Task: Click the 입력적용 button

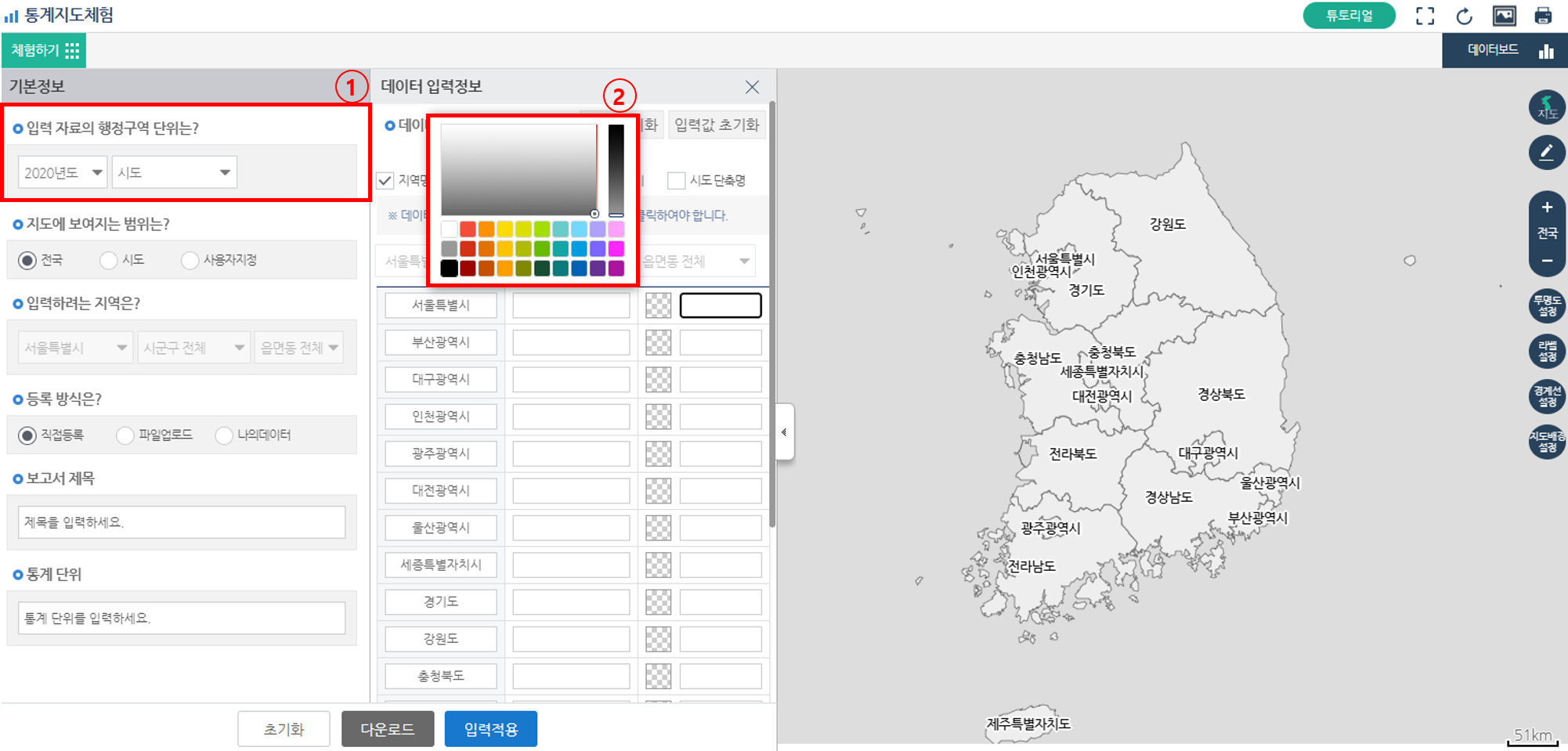Action: coord(490,729)
